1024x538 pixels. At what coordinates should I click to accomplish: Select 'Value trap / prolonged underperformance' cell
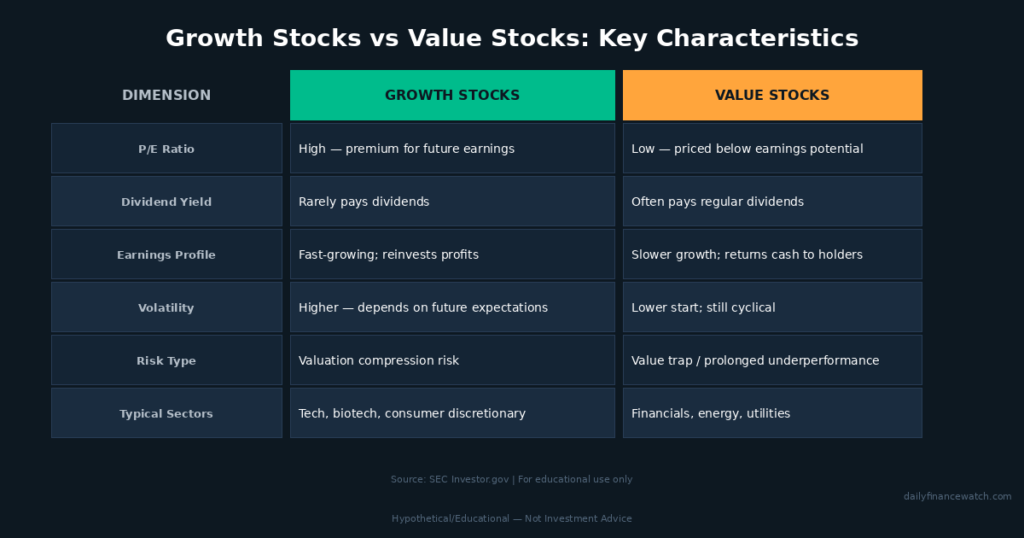click(x=772, y=360)
